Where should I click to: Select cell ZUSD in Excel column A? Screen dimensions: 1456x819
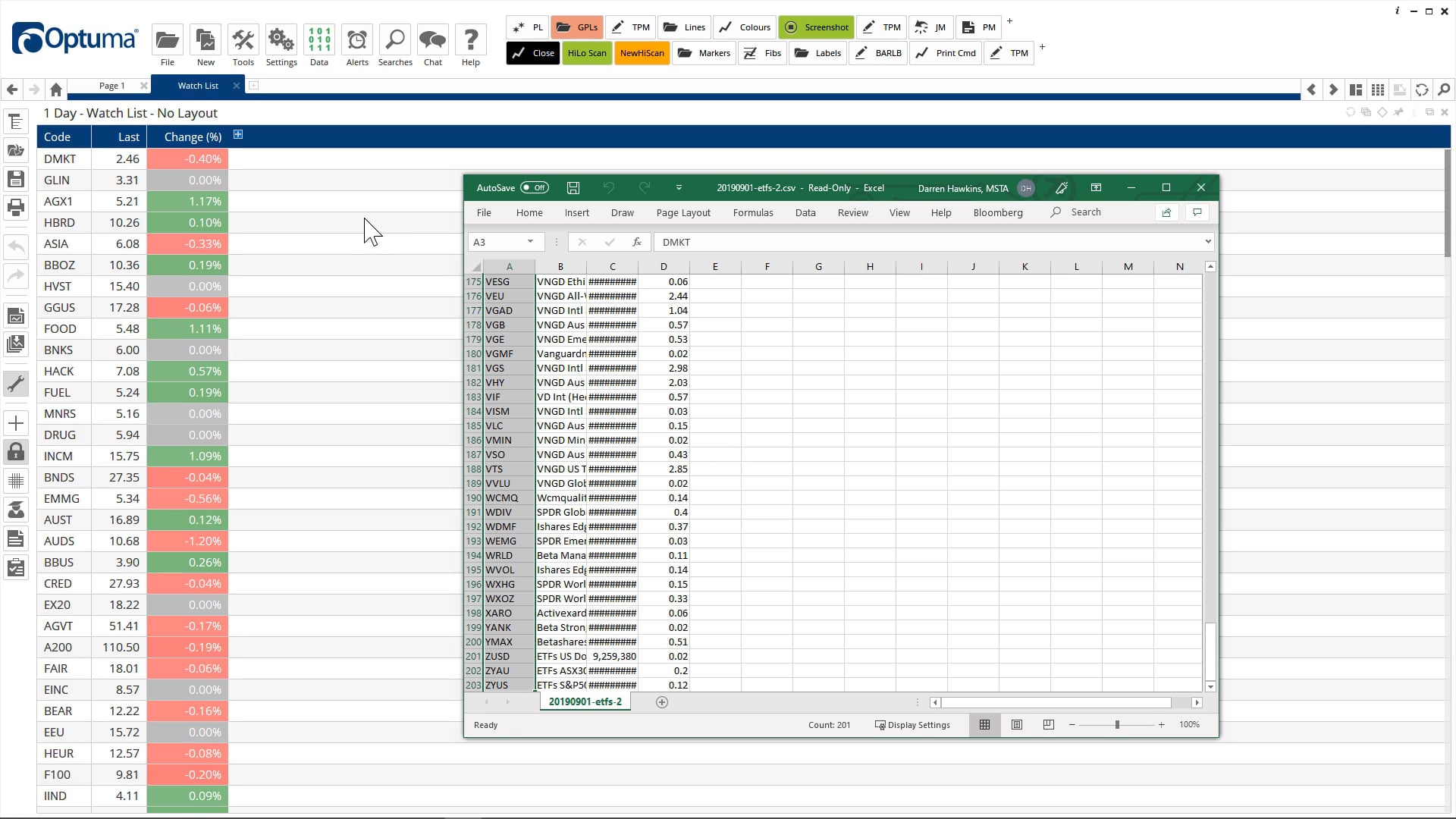click(509, 656)
